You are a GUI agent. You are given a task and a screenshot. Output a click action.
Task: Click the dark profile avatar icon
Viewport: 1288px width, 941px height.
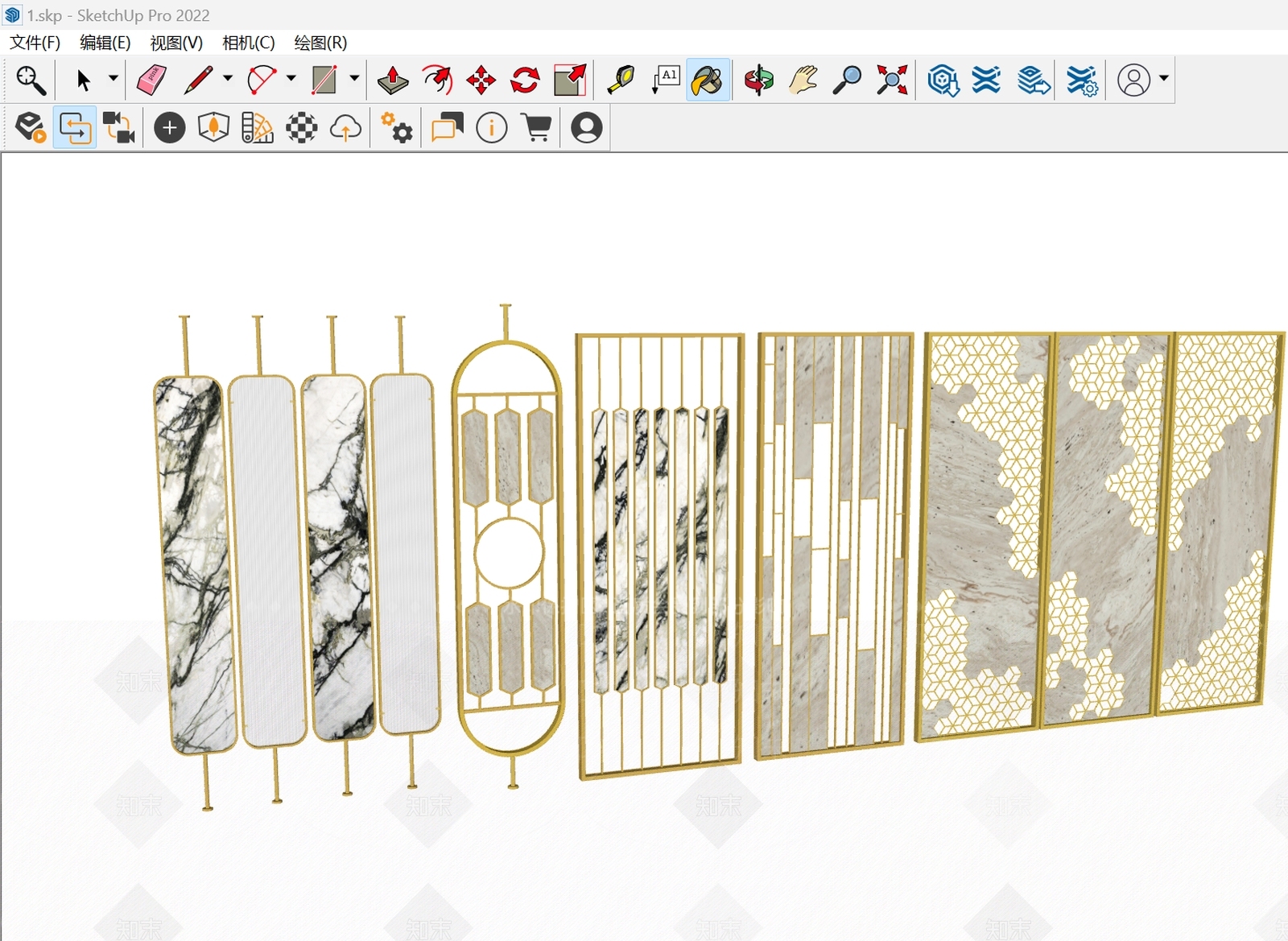pyautogui.click(x=586, y=127)
